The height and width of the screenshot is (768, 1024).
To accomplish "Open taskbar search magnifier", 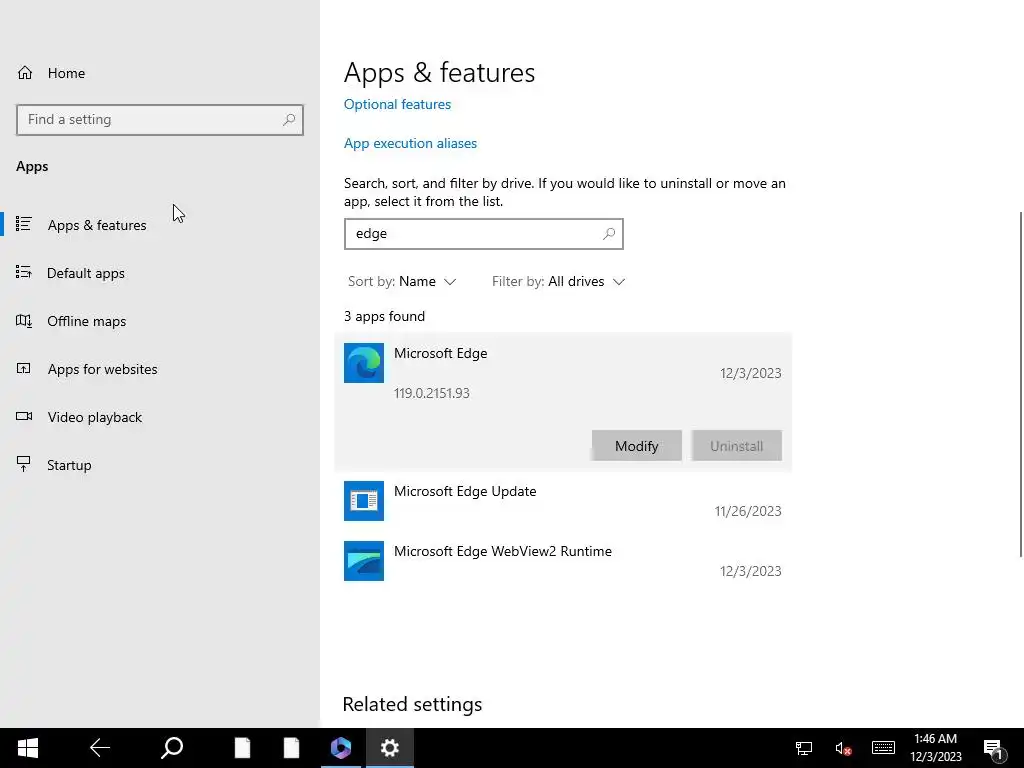I will (x=172, y=748).
